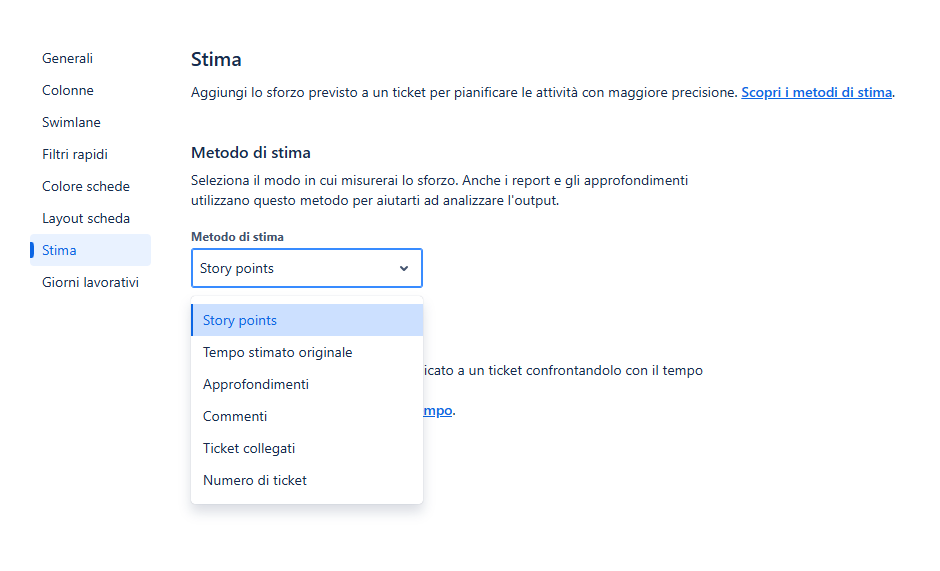Choose Story points option in list
Image resolution: width=940 pixels, height=571 pixels.
307,320
